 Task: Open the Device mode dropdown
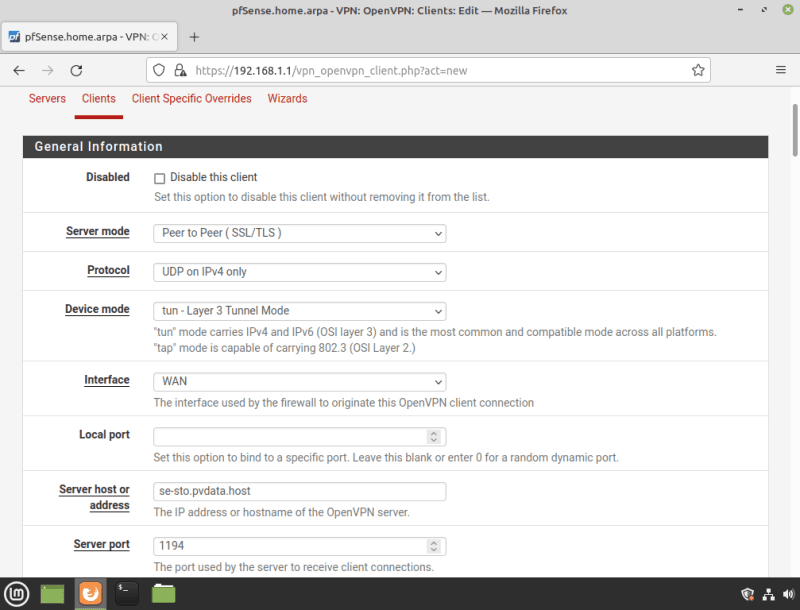(x=299, y=311)
